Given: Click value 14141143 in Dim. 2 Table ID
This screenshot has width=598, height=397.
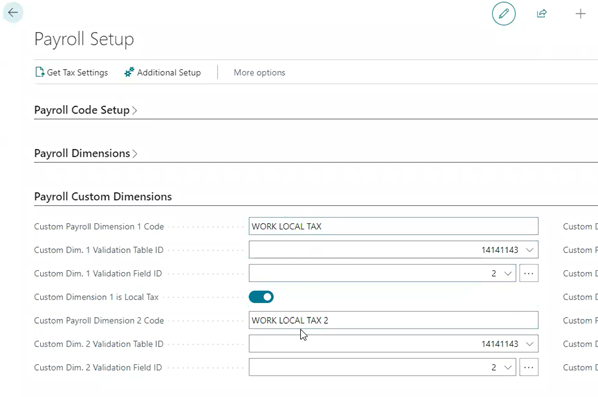Looking at the screenshot, I should [x=500, y=344].
